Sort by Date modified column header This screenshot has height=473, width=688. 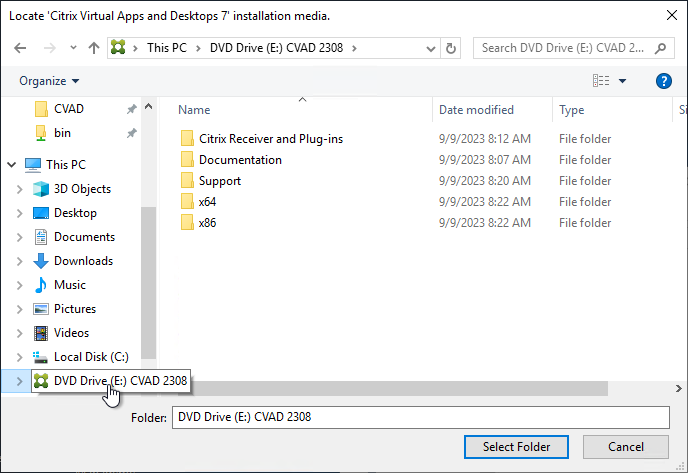click(476, 110)
